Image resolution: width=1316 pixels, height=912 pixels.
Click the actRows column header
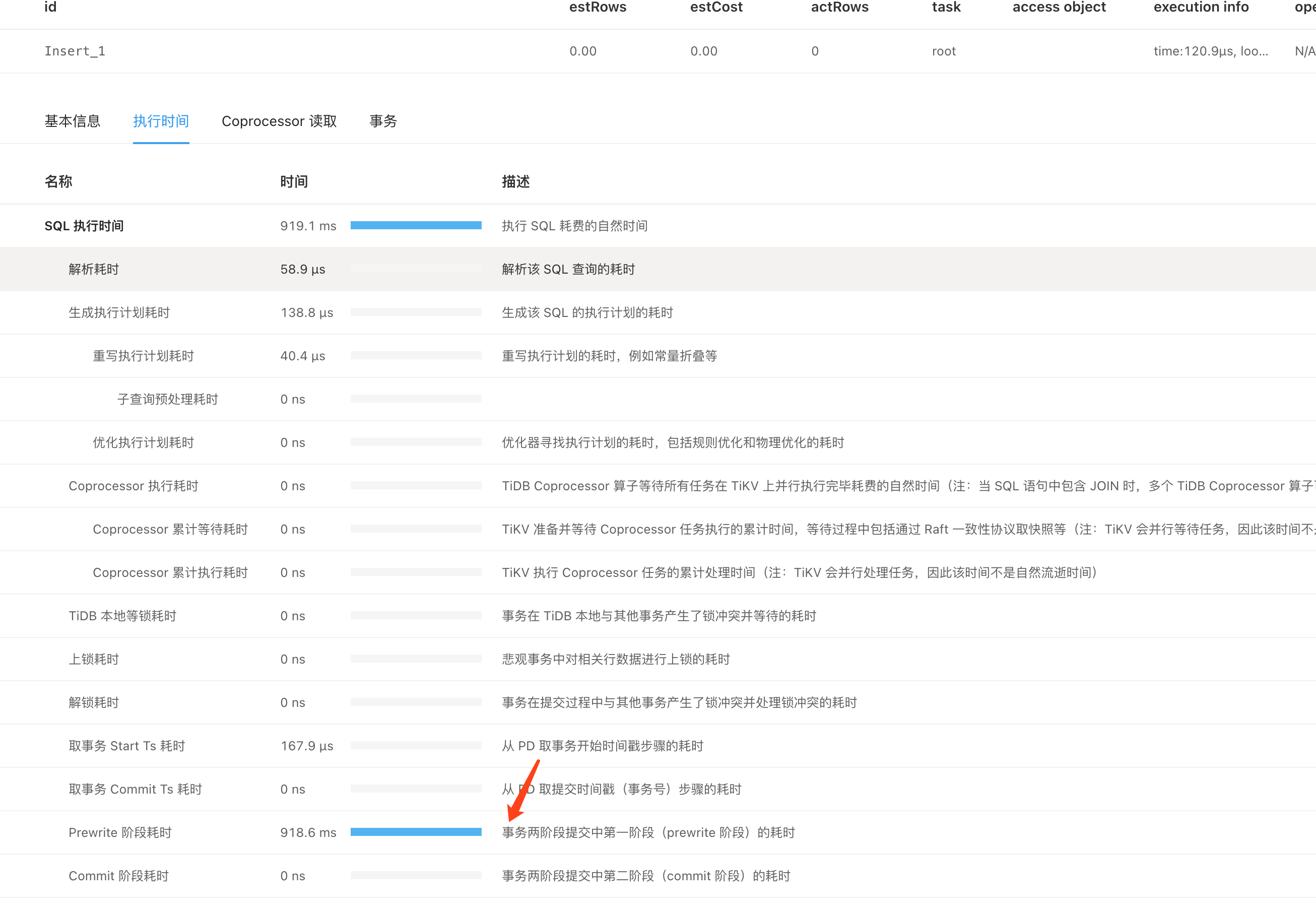[x=840, y=7]
